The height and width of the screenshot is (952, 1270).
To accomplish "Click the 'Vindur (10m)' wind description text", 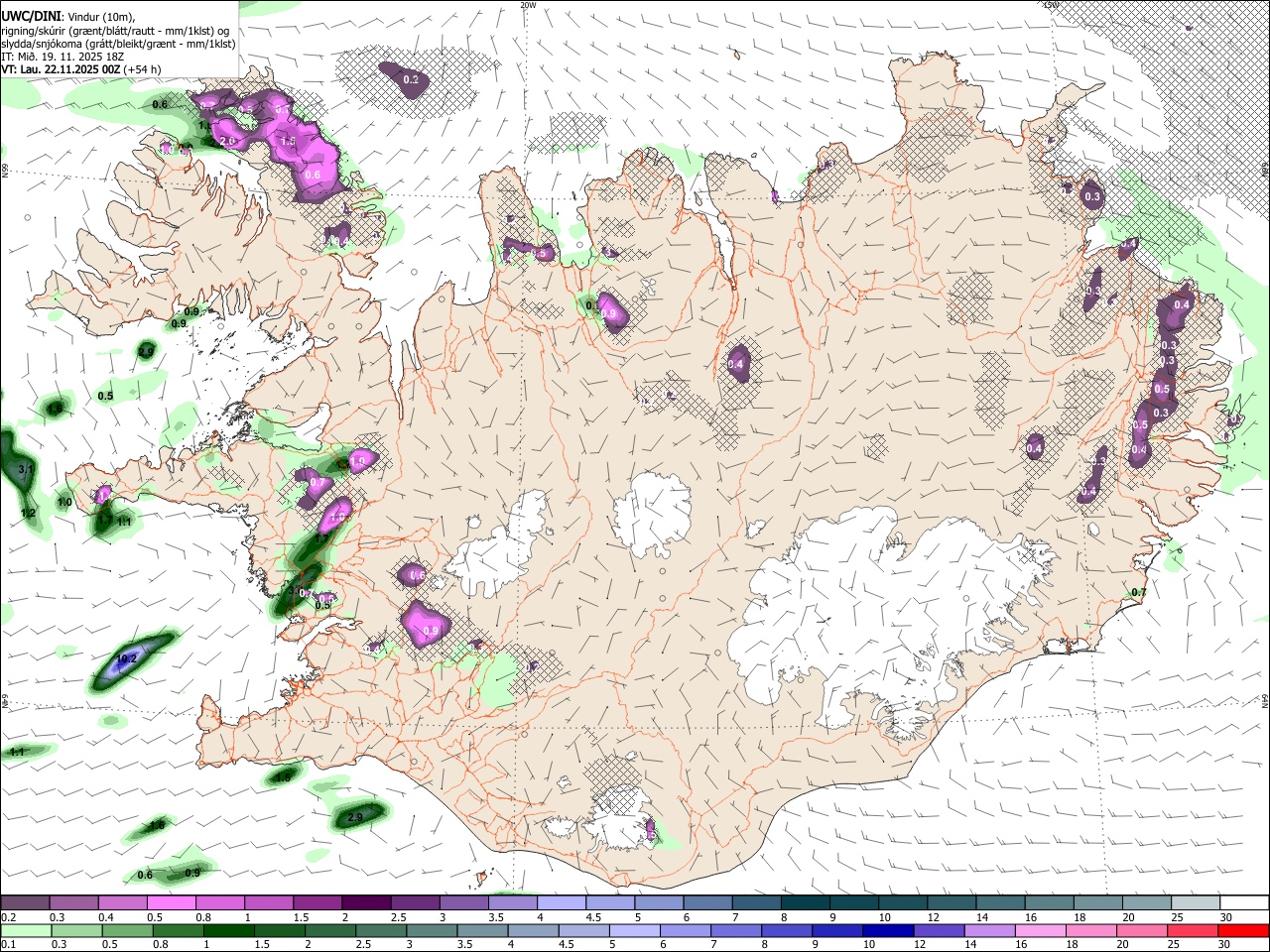I will [x=100, y=17].
